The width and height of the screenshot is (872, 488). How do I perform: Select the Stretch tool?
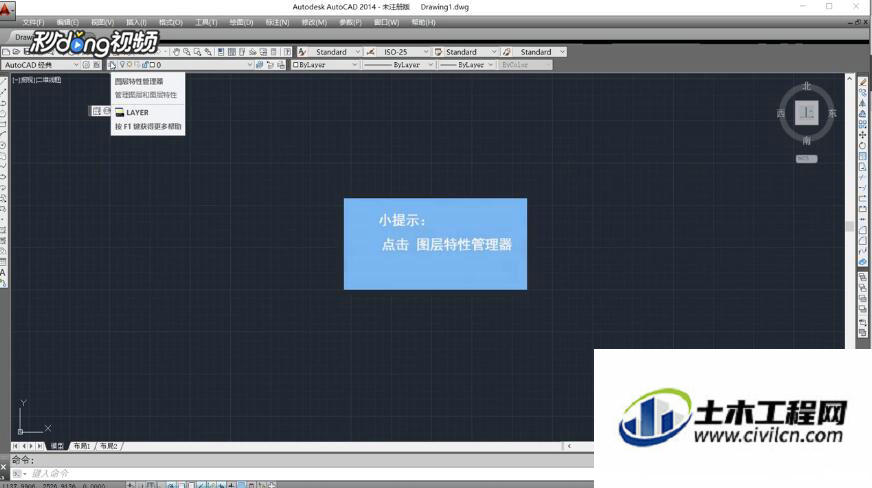863,167
